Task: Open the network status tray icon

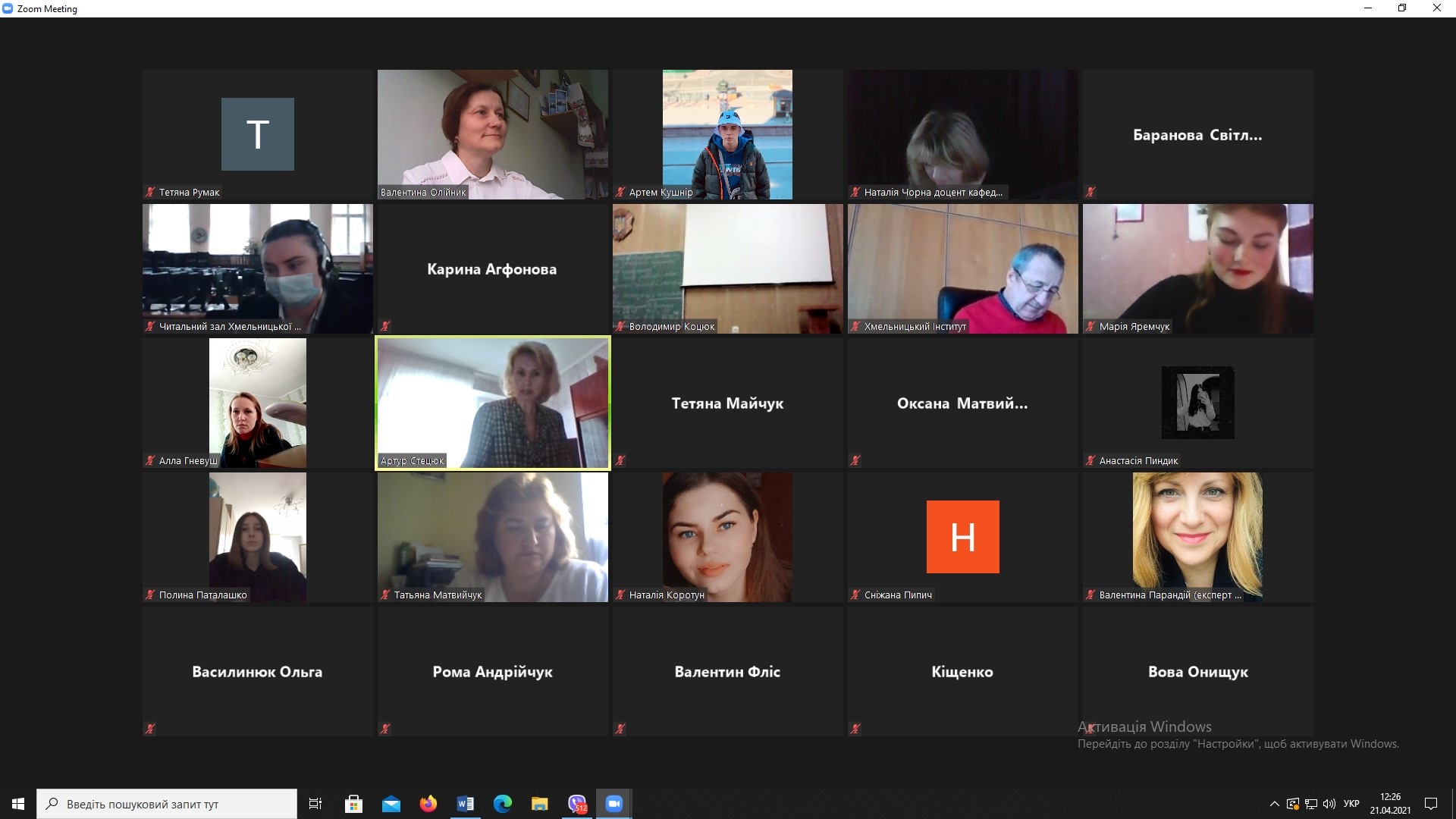Action: (x=1310, y=804)
